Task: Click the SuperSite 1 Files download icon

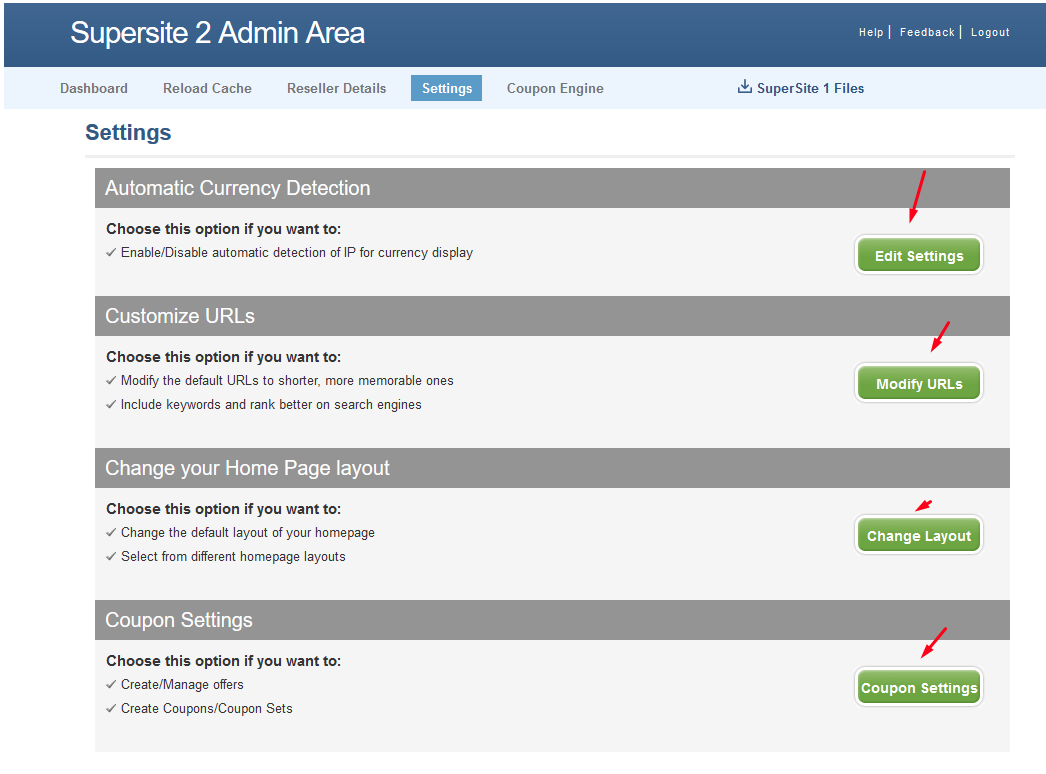Action: point(744,87)
